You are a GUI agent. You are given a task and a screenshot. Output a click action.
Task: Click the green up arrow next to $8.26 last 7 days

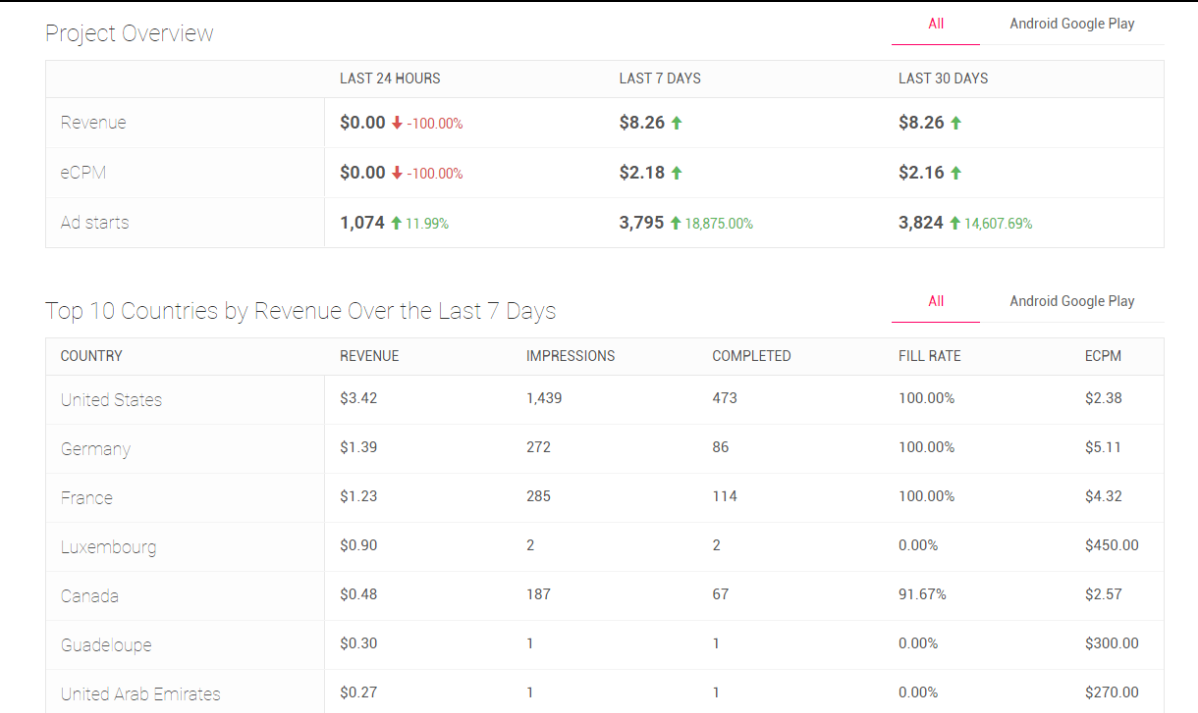(679, 122)
